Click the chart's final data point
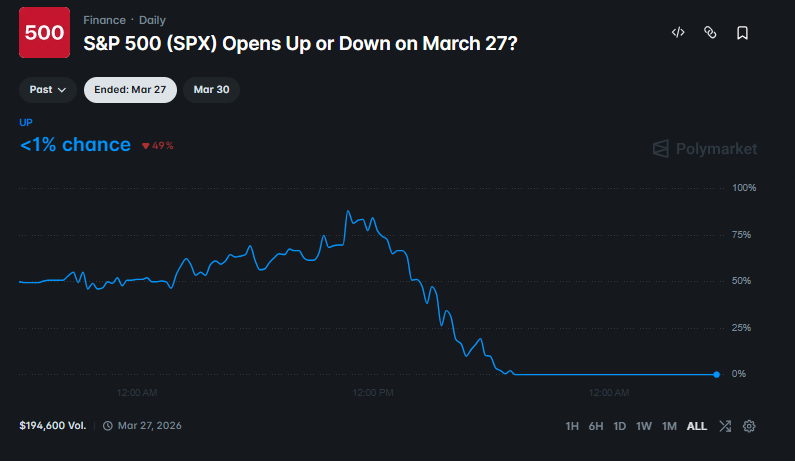Image resolution: width=795 pixels, height=461 pixels. point(716,374)
